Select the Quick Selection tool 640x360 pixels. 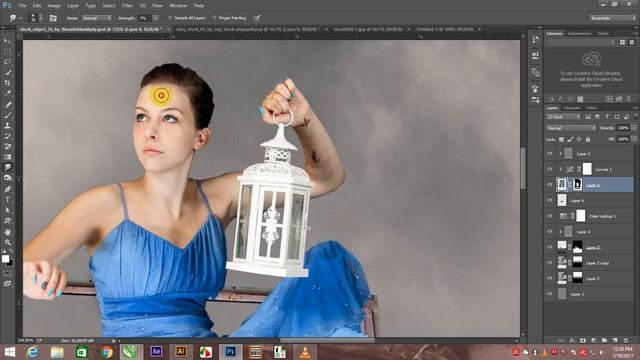coord(7,72)
